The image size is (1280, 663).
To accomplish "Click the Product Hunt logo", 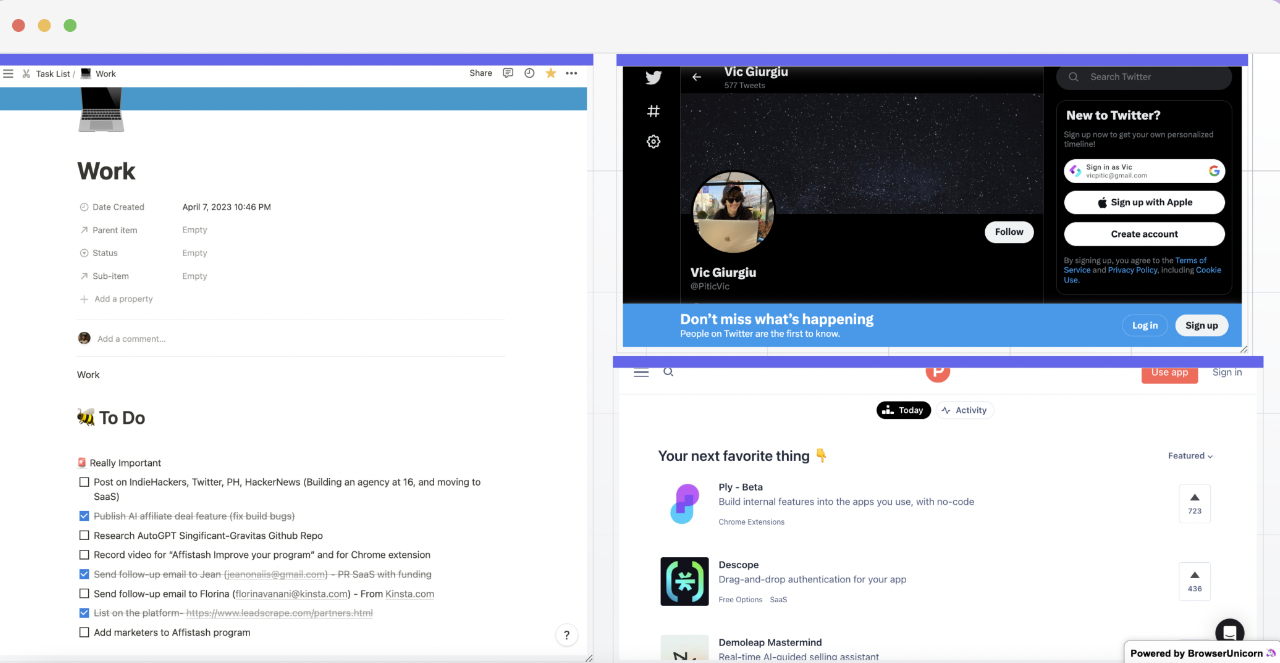I will point(937,372).
